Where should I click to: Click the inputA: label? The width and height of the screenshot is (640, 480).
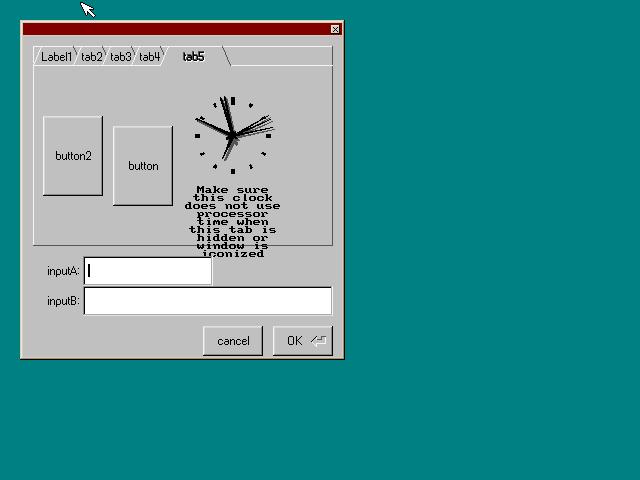pos(63,271)
